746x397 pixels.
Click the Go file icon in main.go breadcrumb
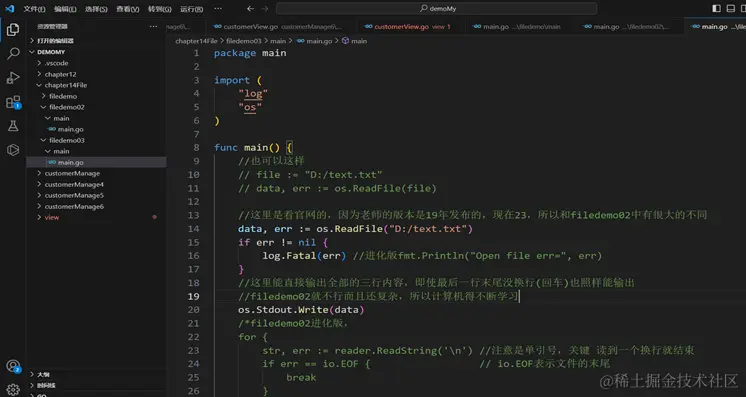(x=300, y=41)
